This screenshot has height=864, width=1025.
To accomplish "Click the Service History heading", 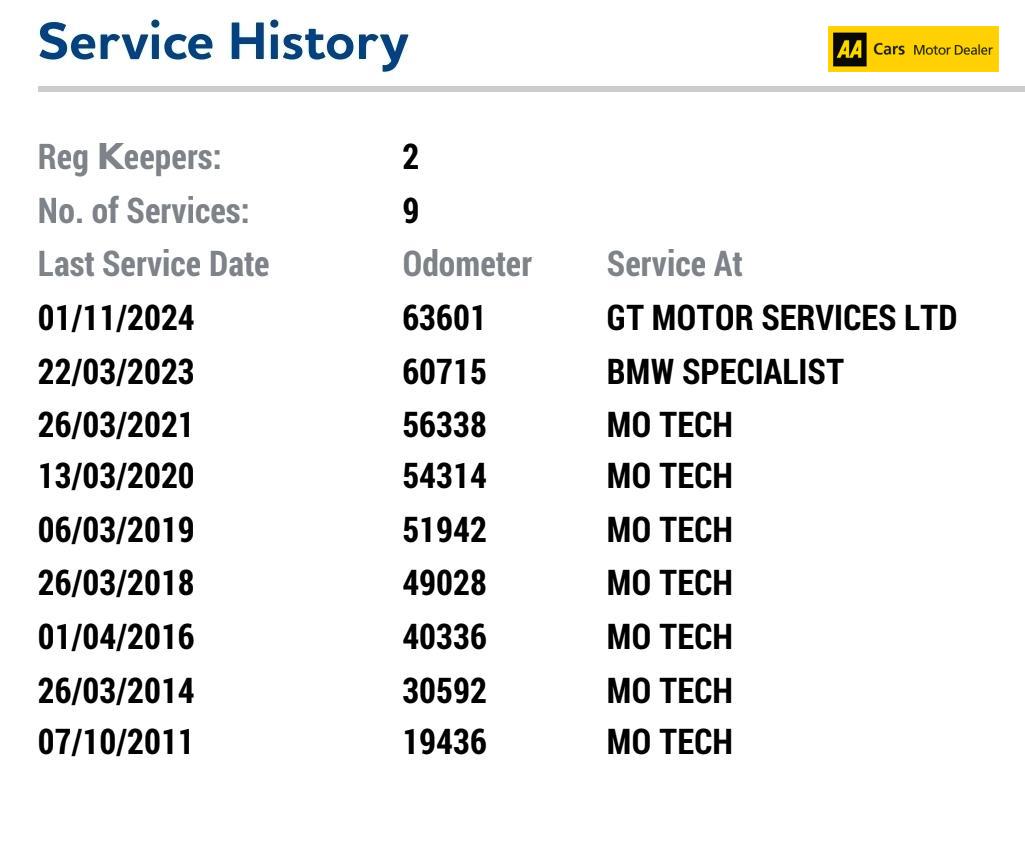I will click(223, 44).
